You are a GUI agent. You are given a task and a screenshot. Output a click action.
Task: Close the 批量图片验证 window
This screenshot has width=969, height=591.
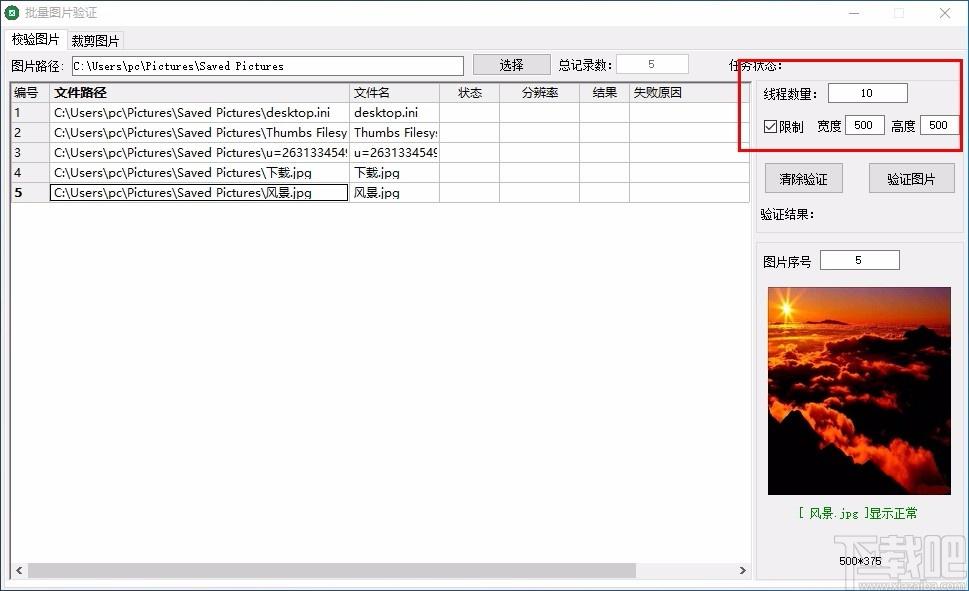945,13
